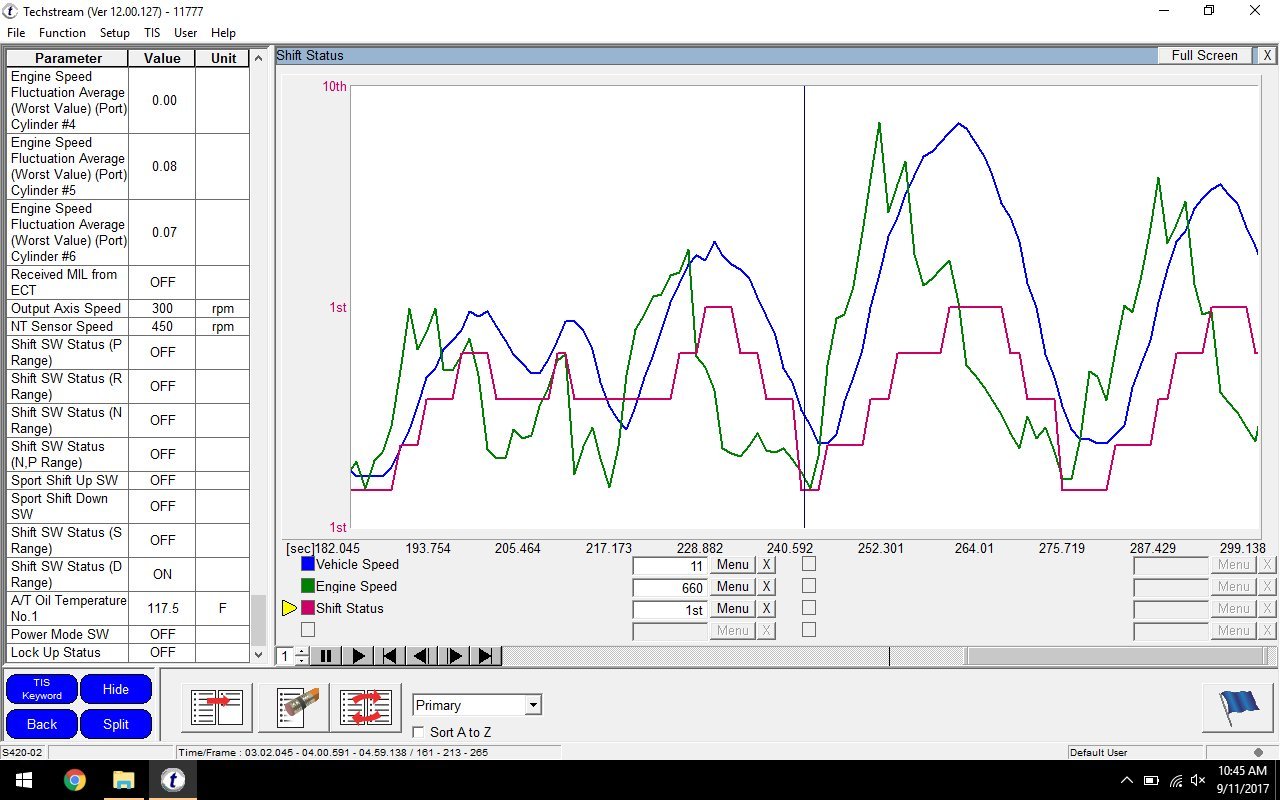This screenshot has height=800, width=1280.
Task: Click the blue Split button
Action: [116, 724]
